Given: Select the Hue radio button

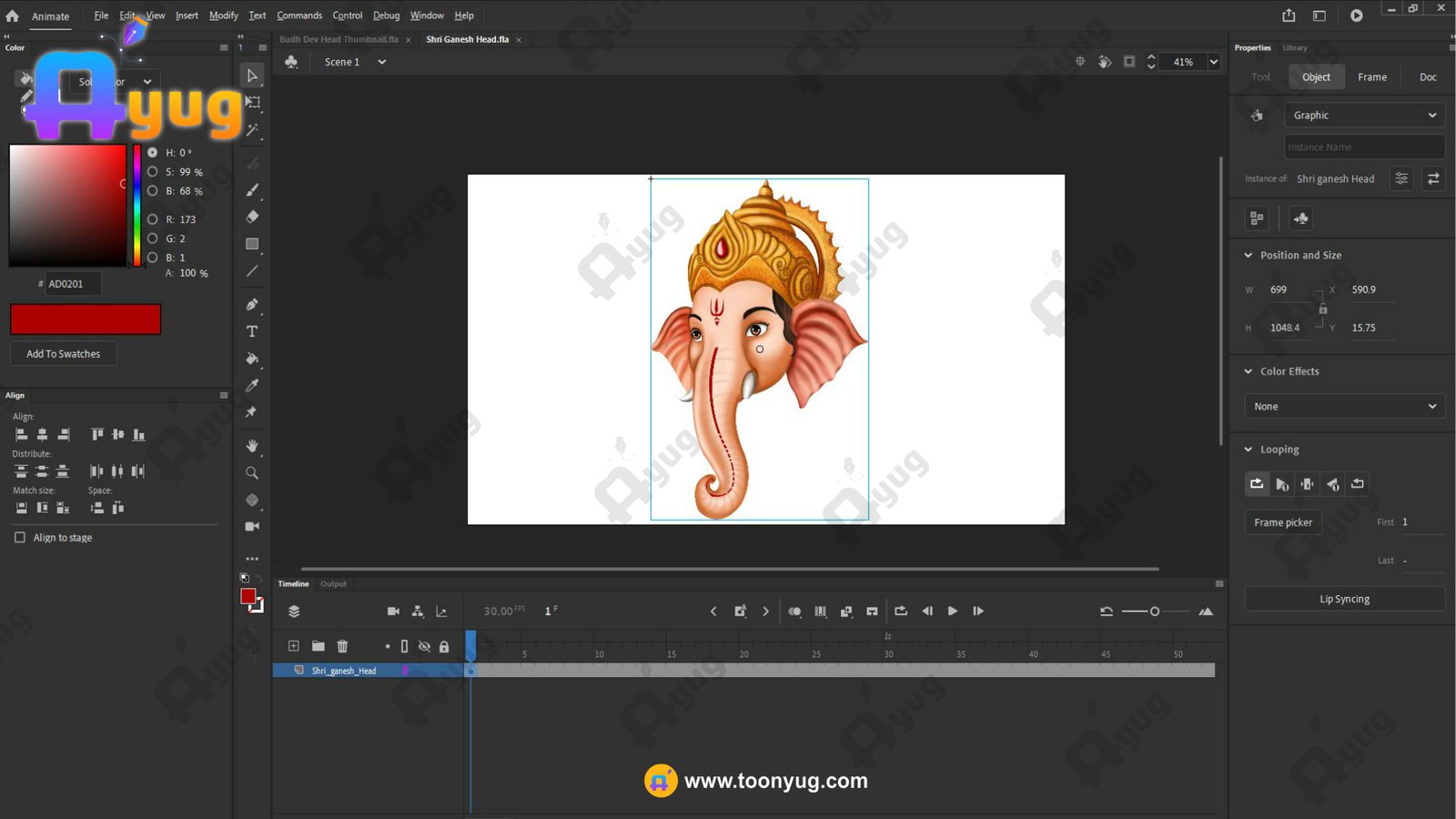Looking at the screenshot, I should pos(152,153).
